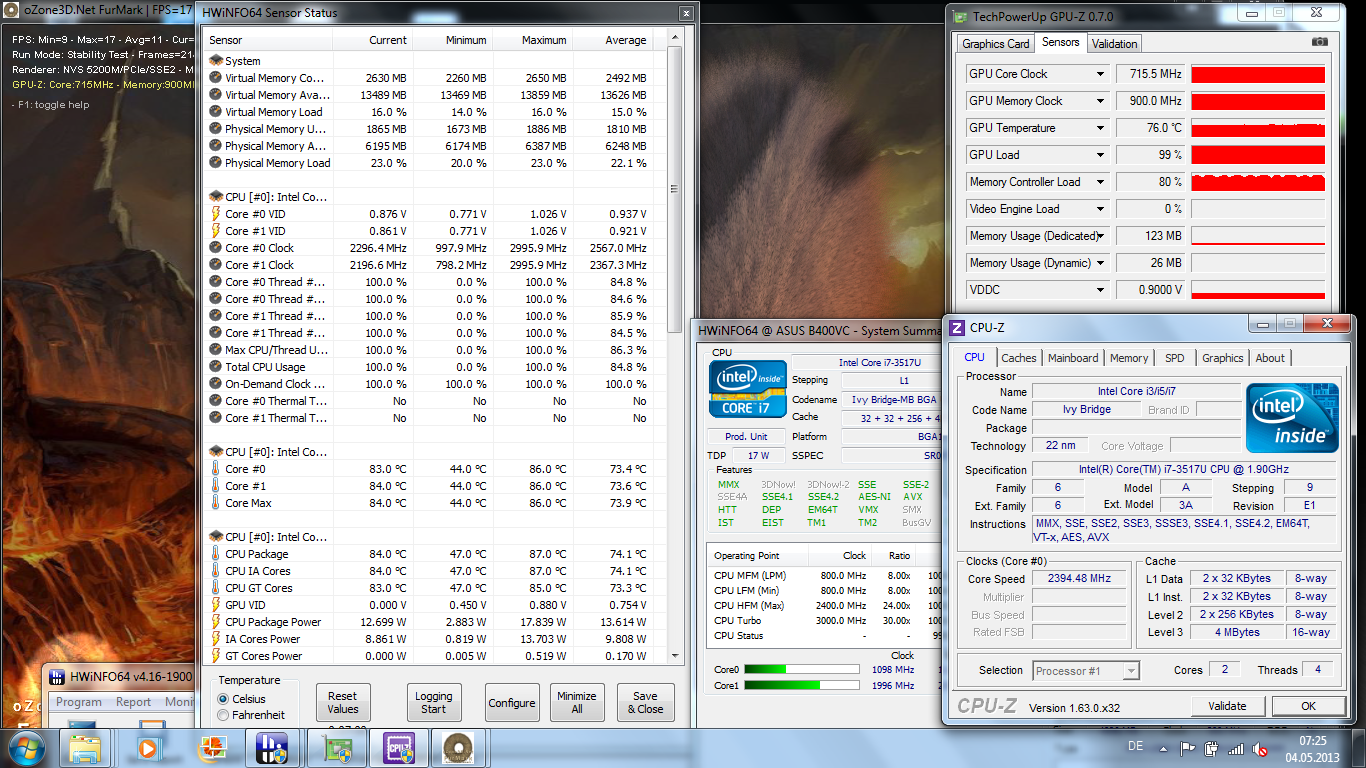
Task: Click the Save & Close button
Action: [x=645, y=702]
